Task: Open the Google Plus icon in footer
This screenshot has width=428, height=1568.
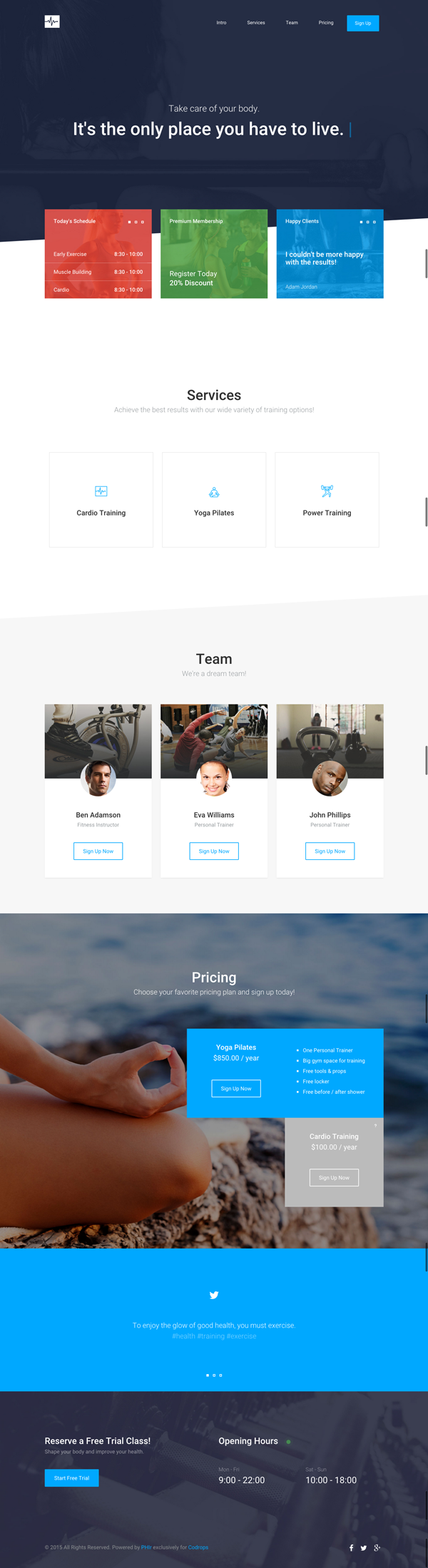Action: coord(377,1547)
